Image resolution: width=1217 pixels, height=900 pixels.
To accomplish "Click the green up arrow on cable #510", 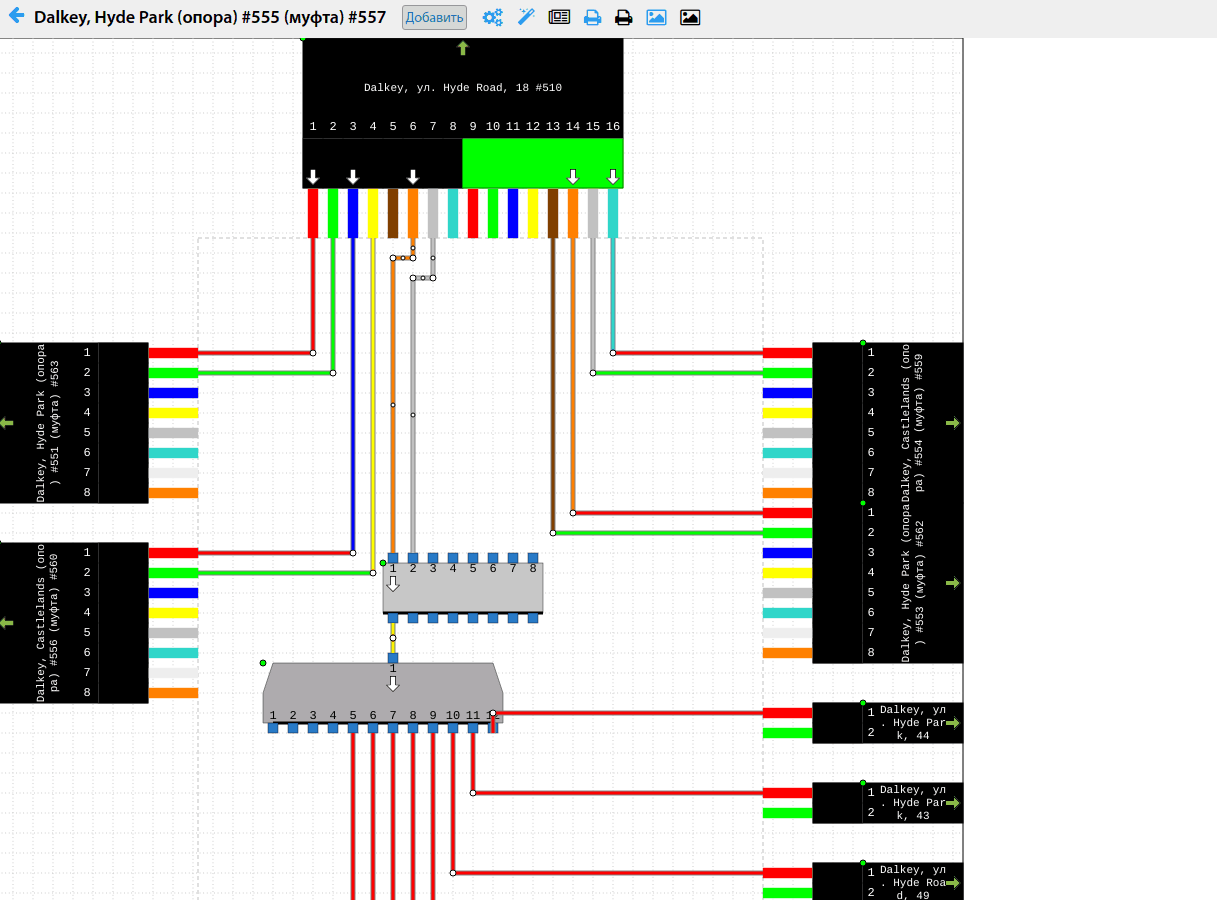I will click(x=462, y=48).
